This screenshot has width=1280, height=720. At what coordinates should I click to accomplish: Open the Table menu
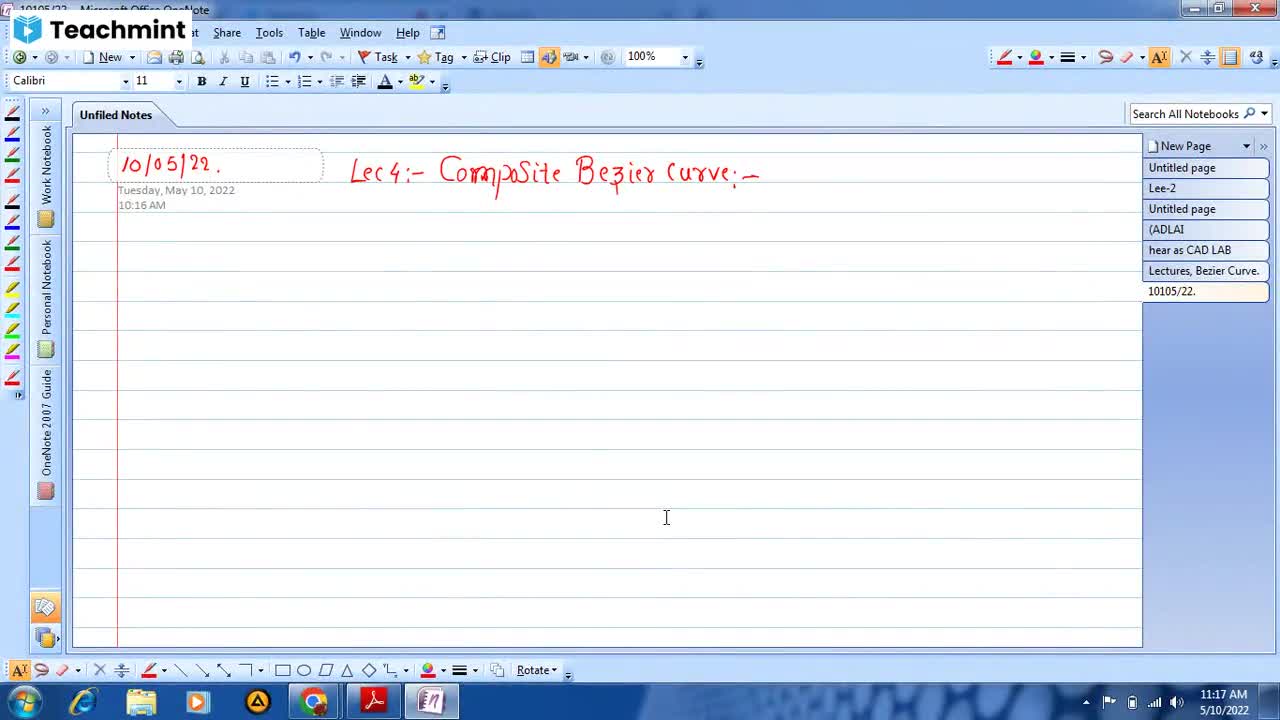[311, 32]
